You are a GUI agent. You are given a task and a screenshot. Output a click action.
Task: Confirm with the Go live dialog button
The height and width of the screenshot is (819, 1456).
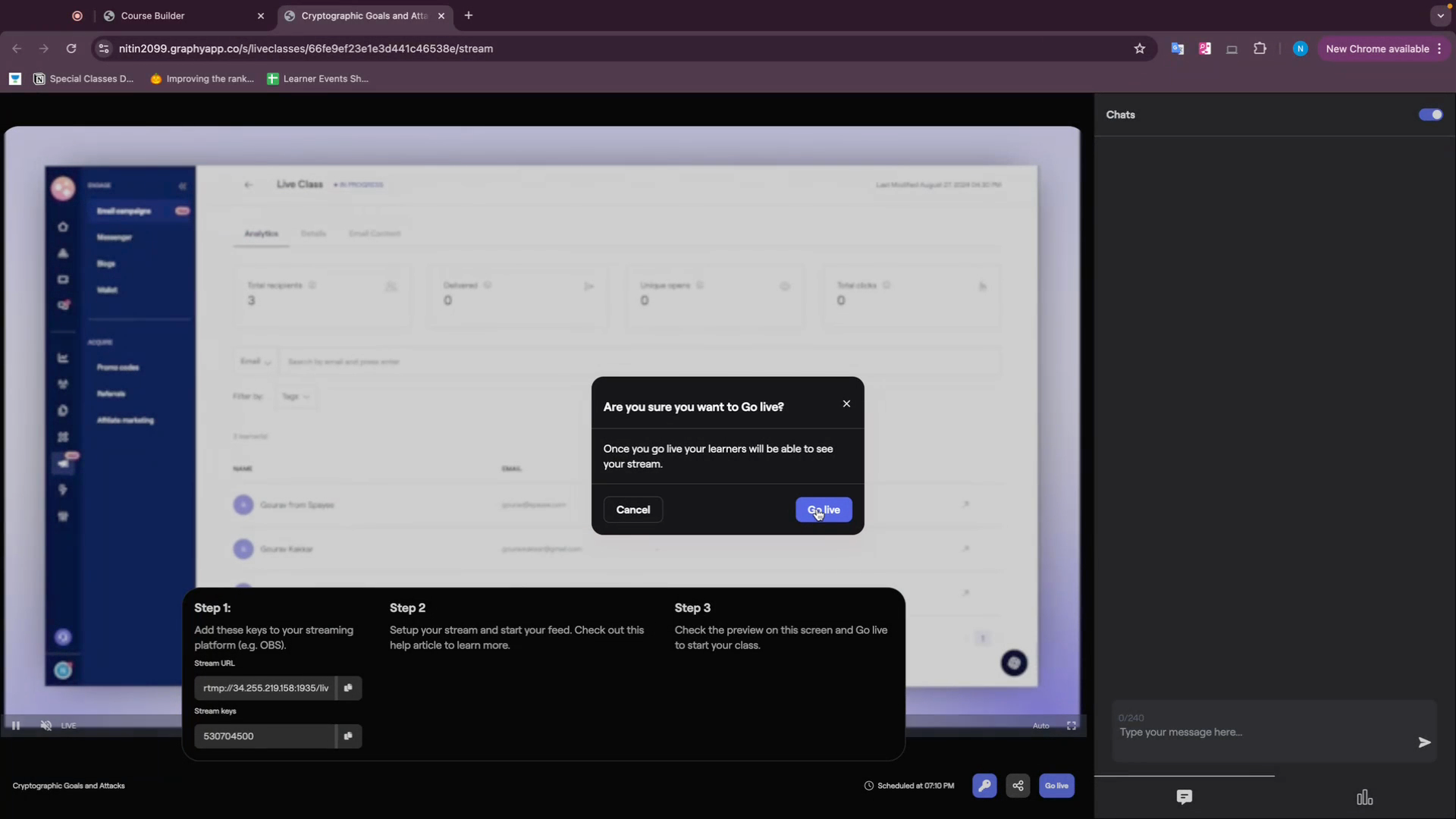coord(824,510)
